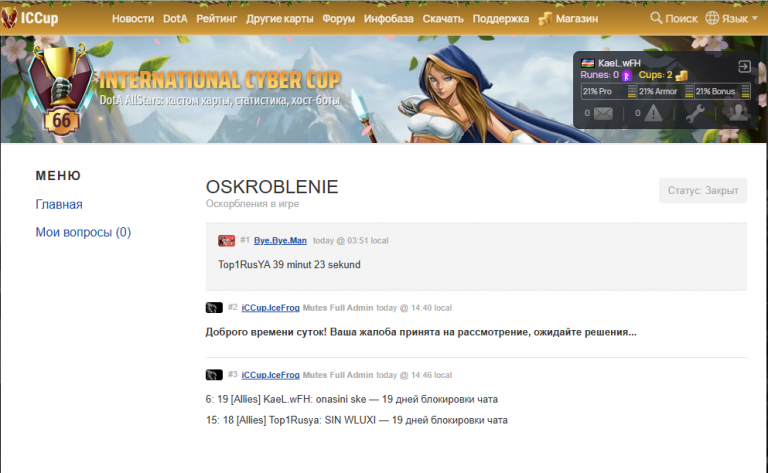The height and width of the screenshot is (473, 768).
Task: Open the DotA menu item
Action: [x=175, y=19]
